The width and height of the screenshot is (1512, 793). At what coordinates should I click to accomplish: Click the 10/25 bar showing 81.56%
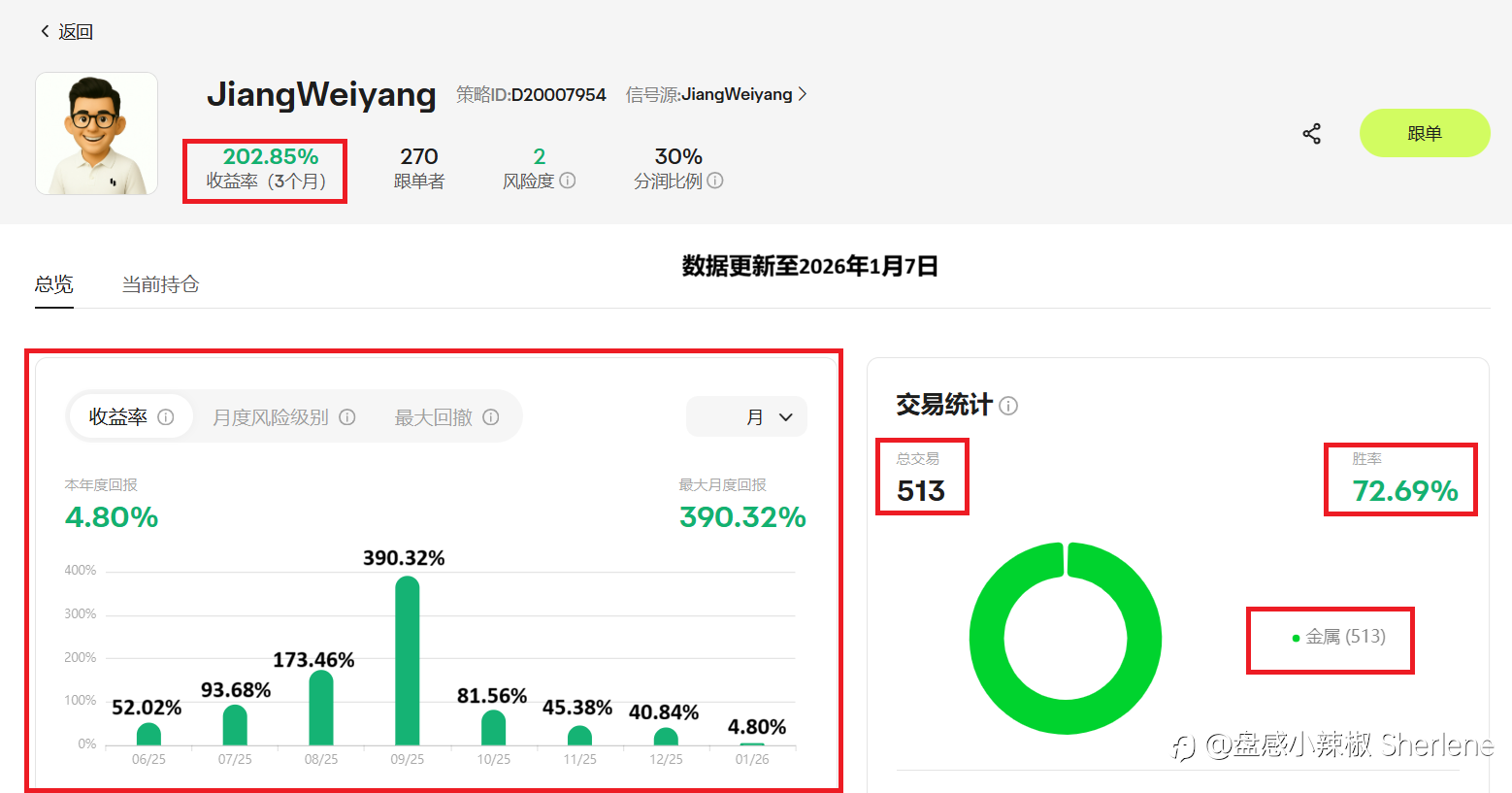coord(494,728)
